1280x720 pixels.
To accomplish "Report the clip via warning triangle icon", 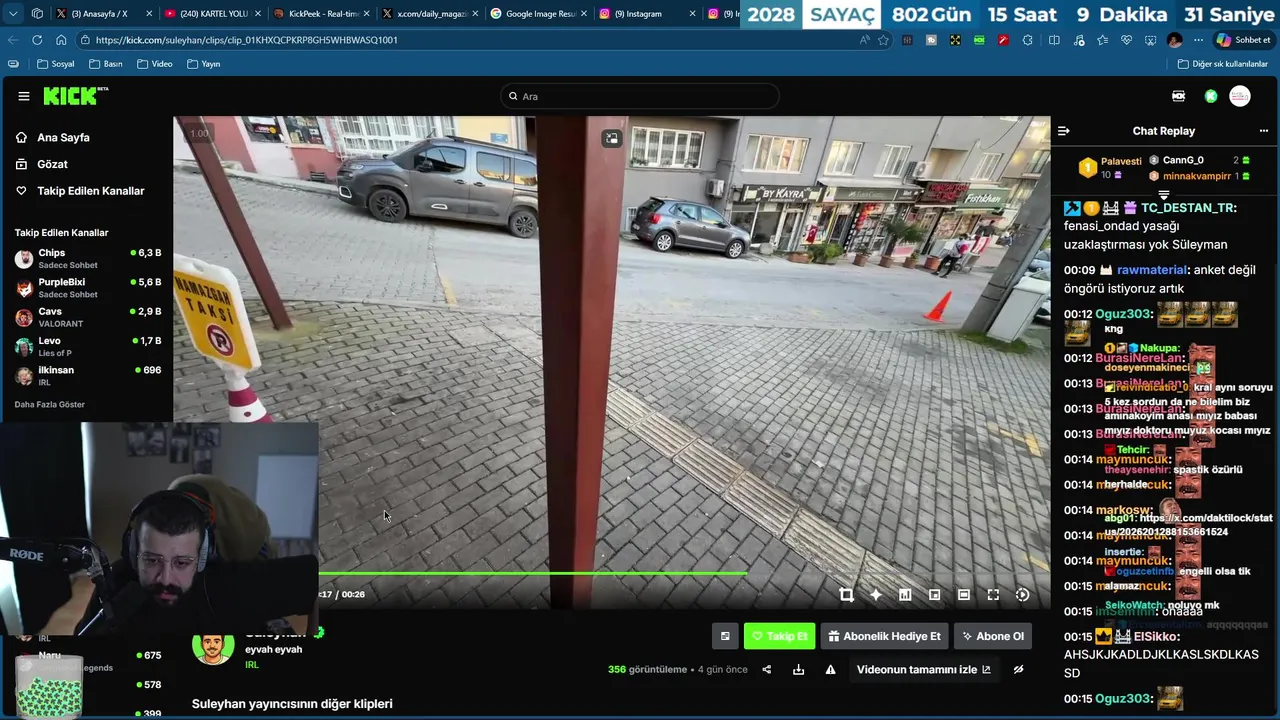I will tap(830, 670).
